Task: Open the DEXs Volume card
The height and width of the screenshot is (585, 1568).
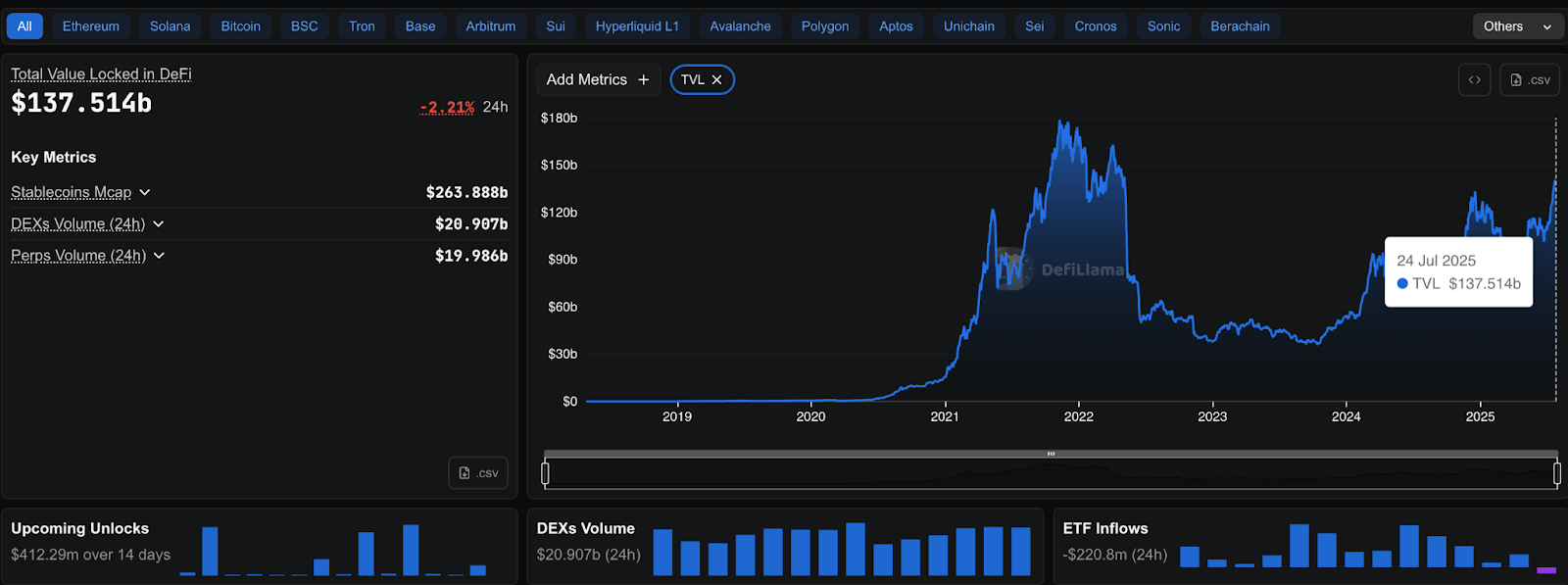Action: pos(785,546)
